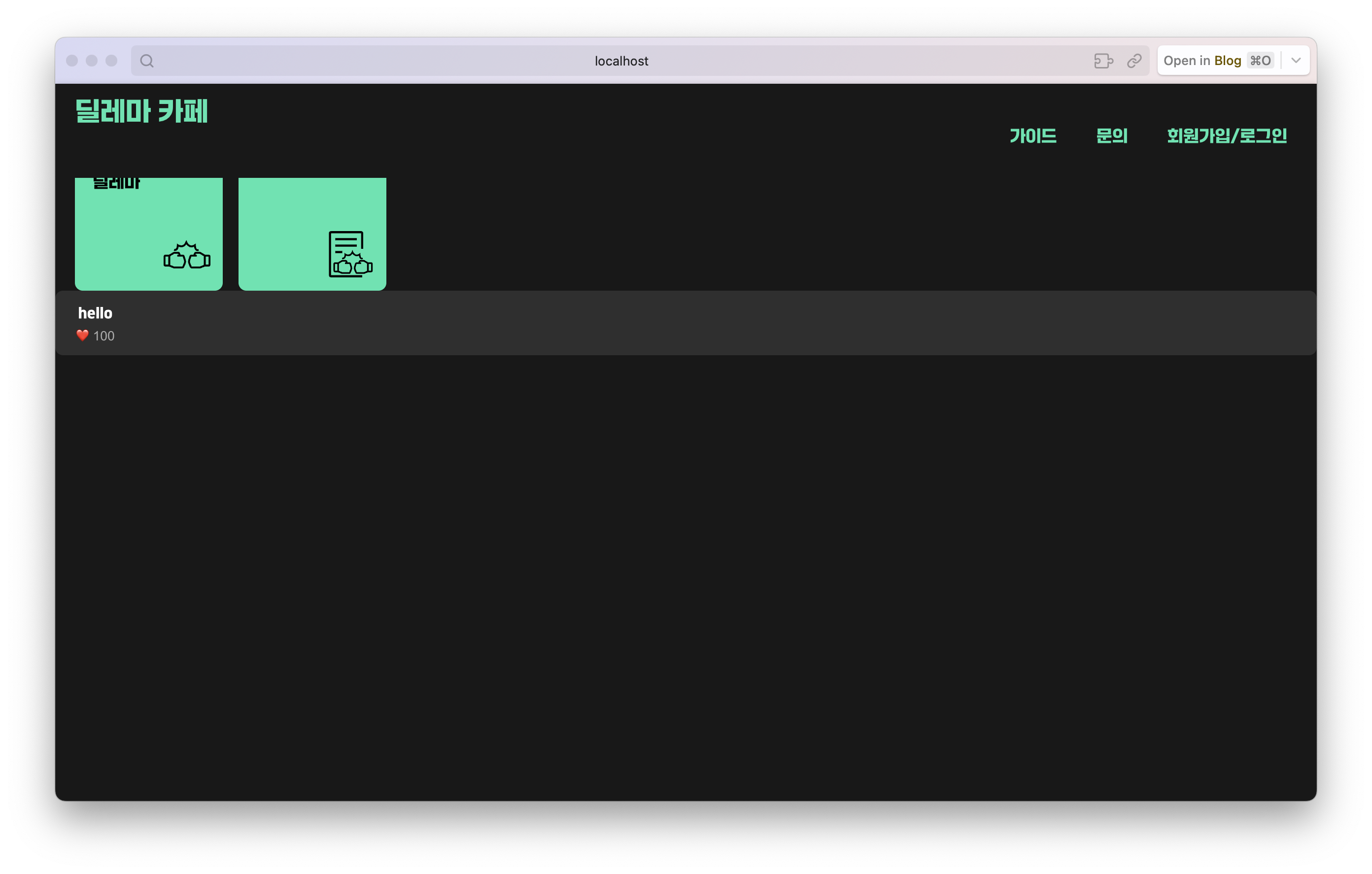Click the magnifier search icon in address bar
The height and width of the screenshot is (874, 1372).
point(147,61)
